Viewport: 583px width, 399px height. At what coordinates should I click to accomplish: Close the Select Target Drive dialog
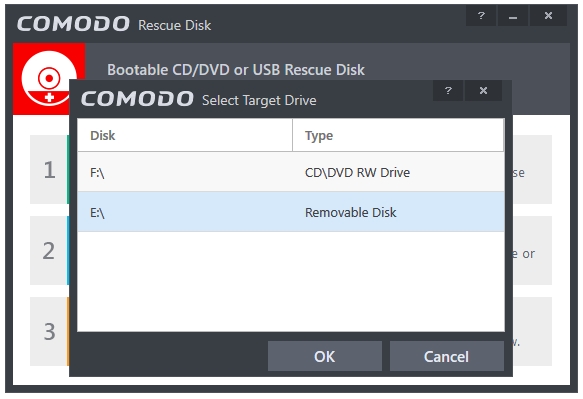point(483,91)
